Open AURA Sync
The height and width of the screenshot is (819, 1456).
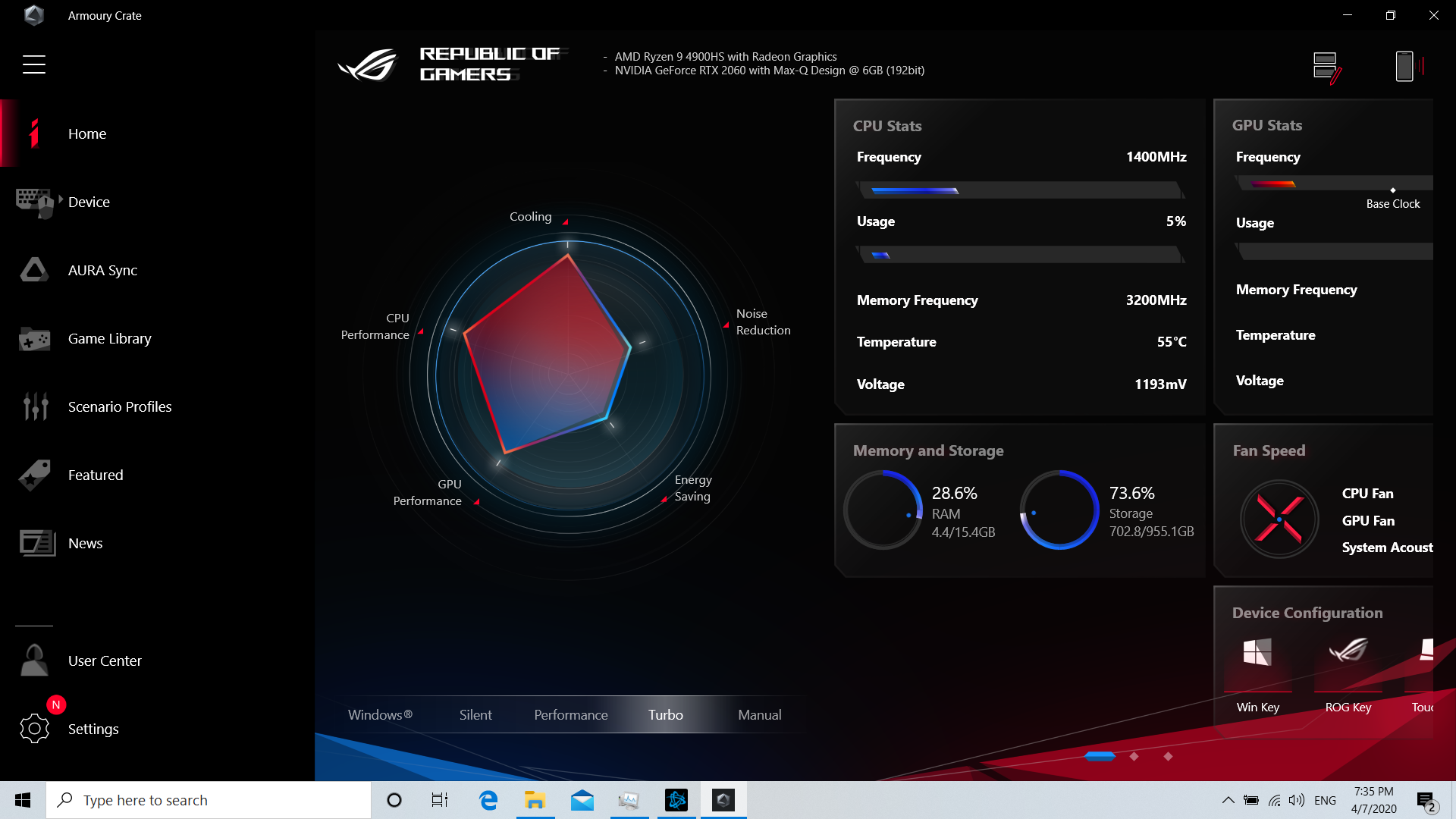[102, 270]
